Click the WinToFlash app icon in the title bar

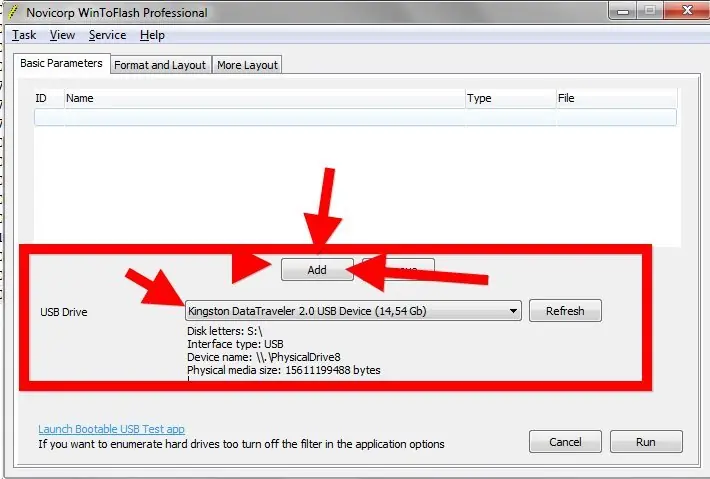(14, 12)
